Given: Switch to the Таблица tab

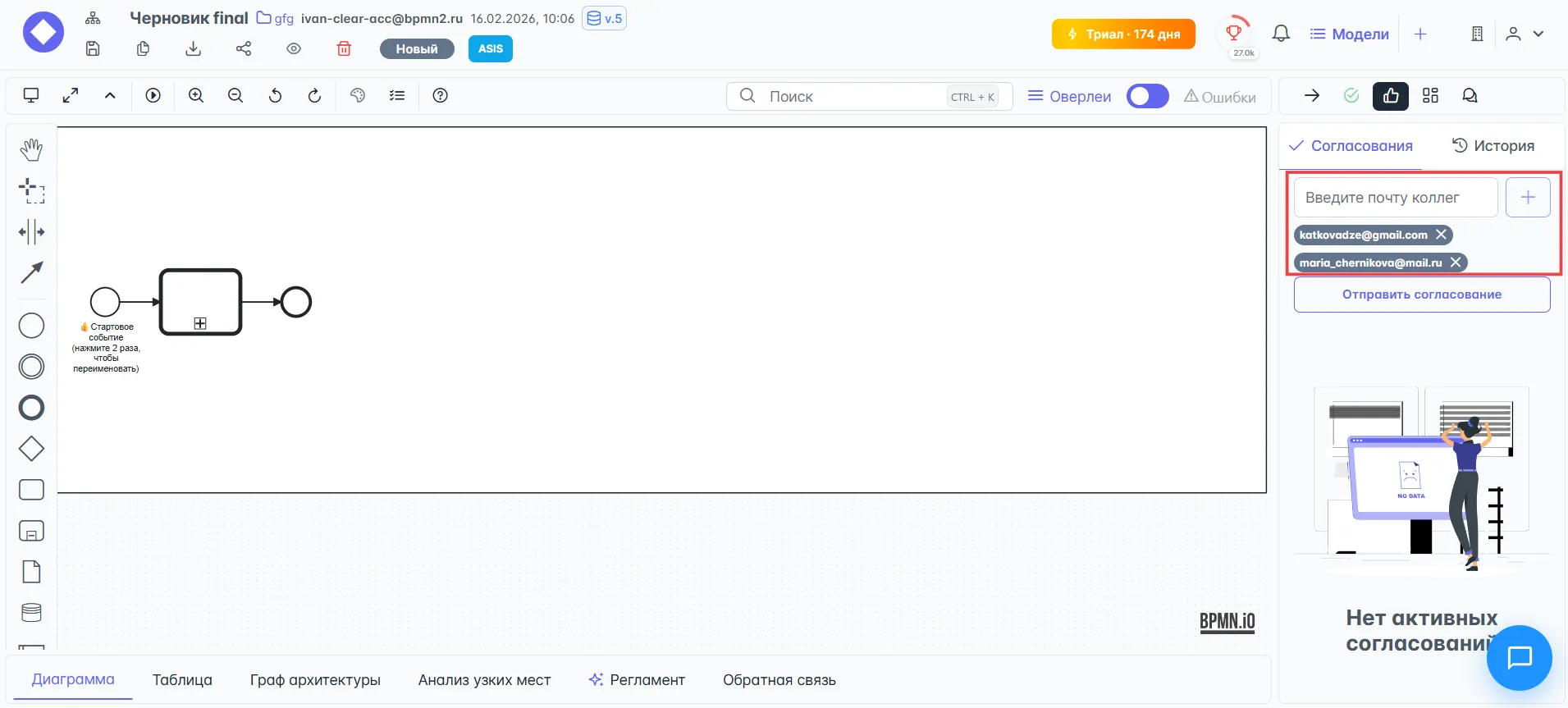Looking at the screenshot, I should click(182, 679).
